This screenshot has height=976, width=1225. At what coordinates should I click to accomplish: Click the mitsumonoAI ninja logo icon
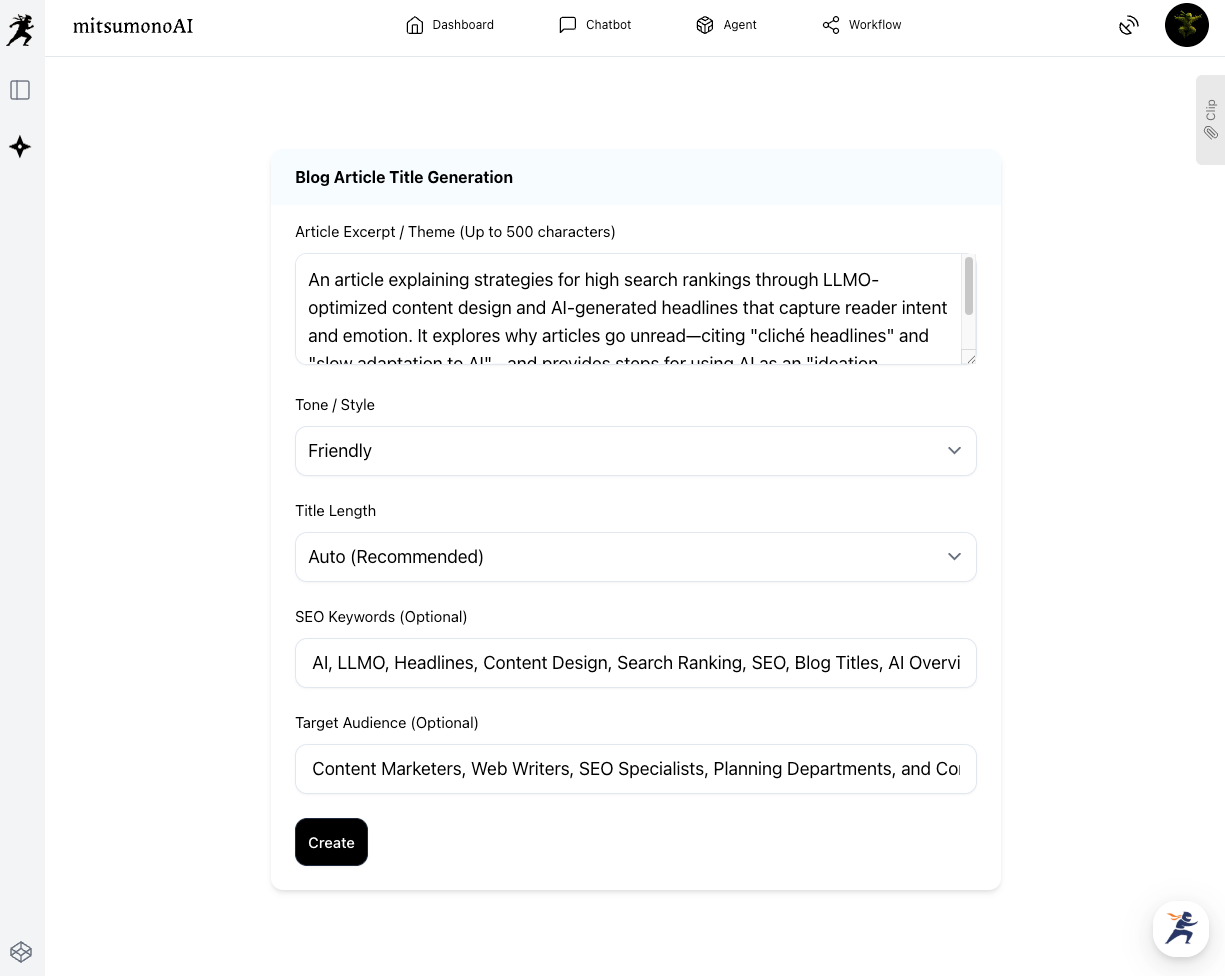pos(20,29)
